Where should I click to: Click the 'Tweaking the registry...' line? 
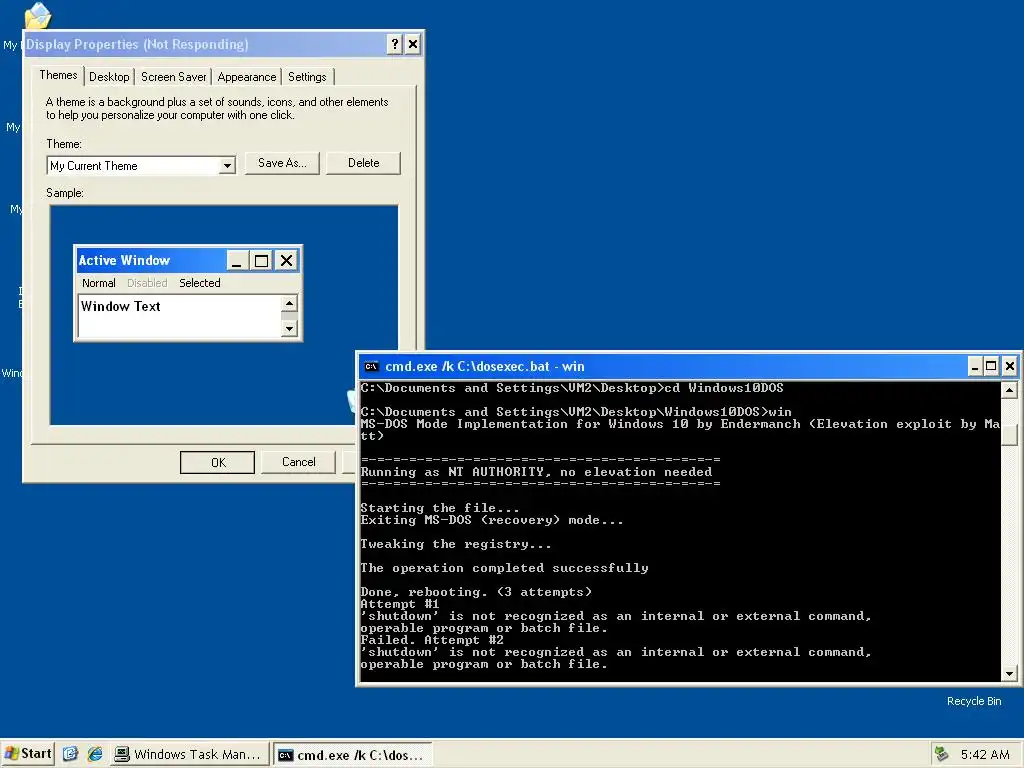point(456,544)
